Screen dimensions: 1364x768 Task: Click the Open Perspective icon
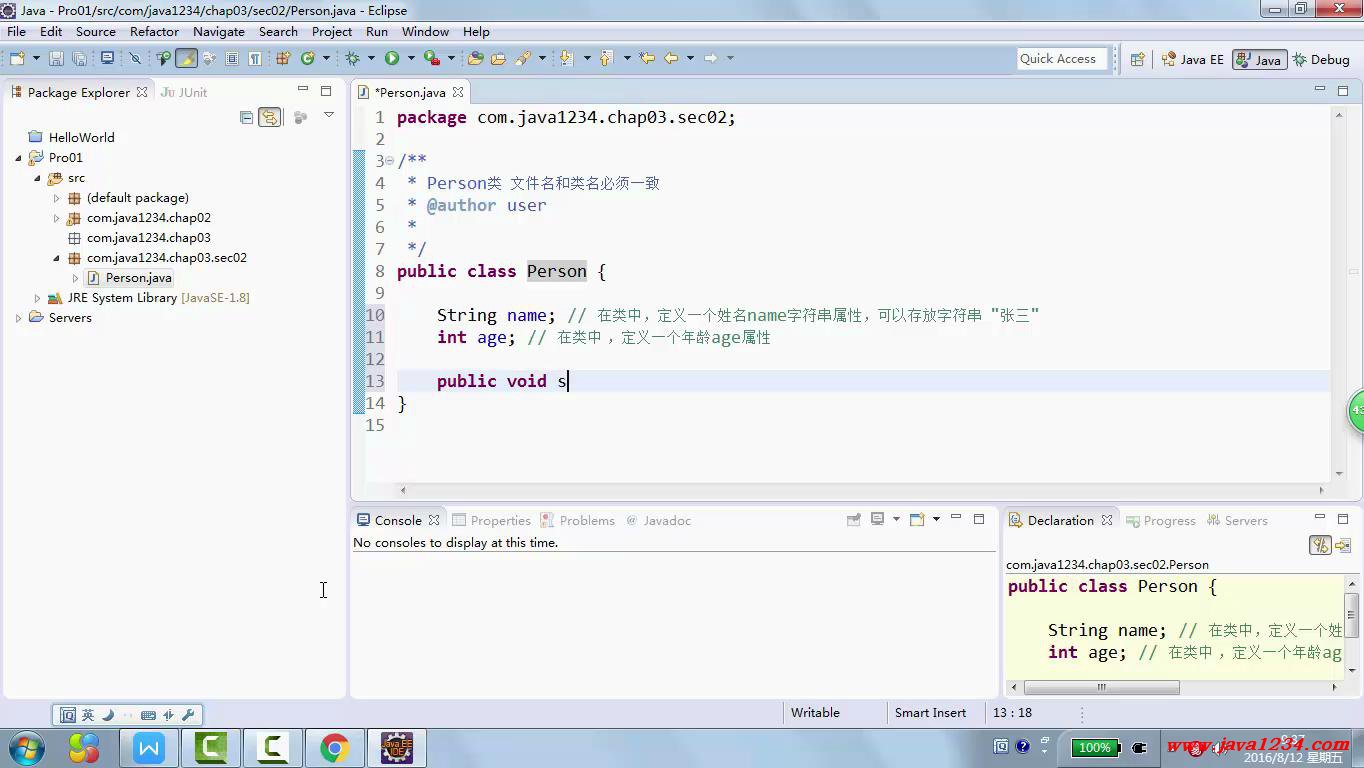tap(1137, 60)
